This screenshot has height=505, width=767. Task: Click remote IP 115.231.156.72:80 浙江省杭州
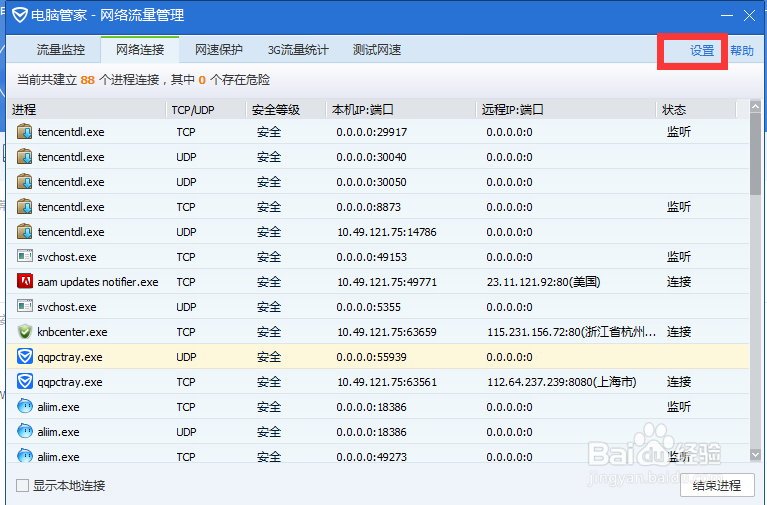pyautogui.click(x=571, y=332)
